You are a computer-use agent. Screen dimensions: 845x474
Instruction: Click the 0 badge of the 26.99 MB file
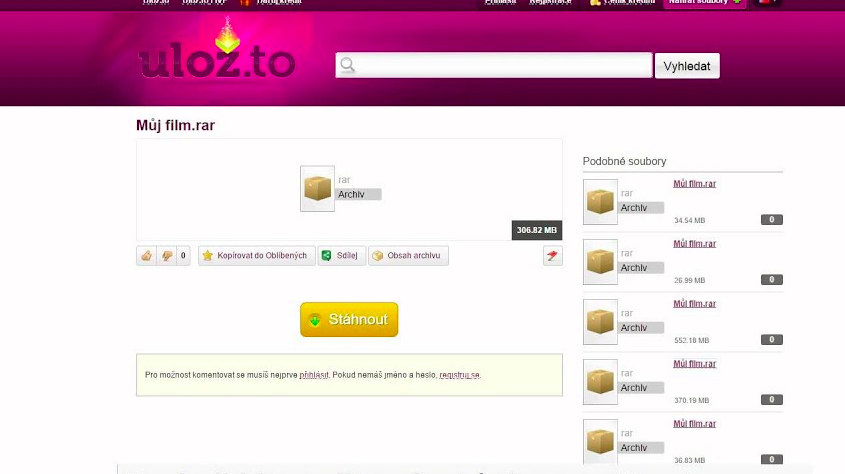tap(772, 280)
